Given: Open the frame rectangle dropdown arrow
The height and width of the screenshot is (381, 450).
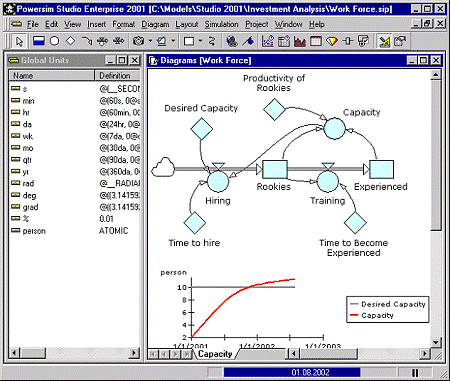Looking at the screenshot, I should pyautogui.click(x=200, y=41).
